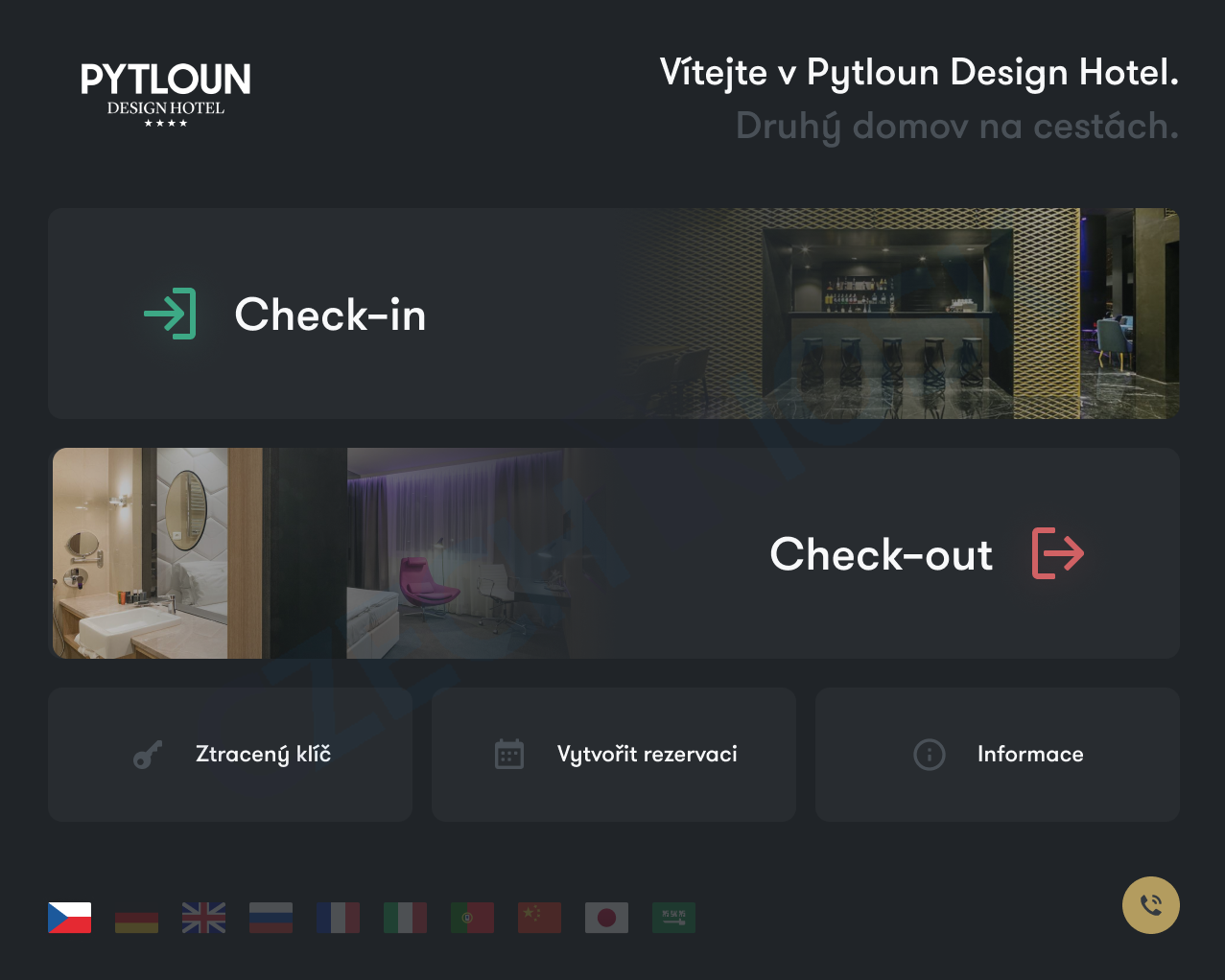Open the Ztracený klíč option
Viewport: 1225px width, 980px height.
230,755
